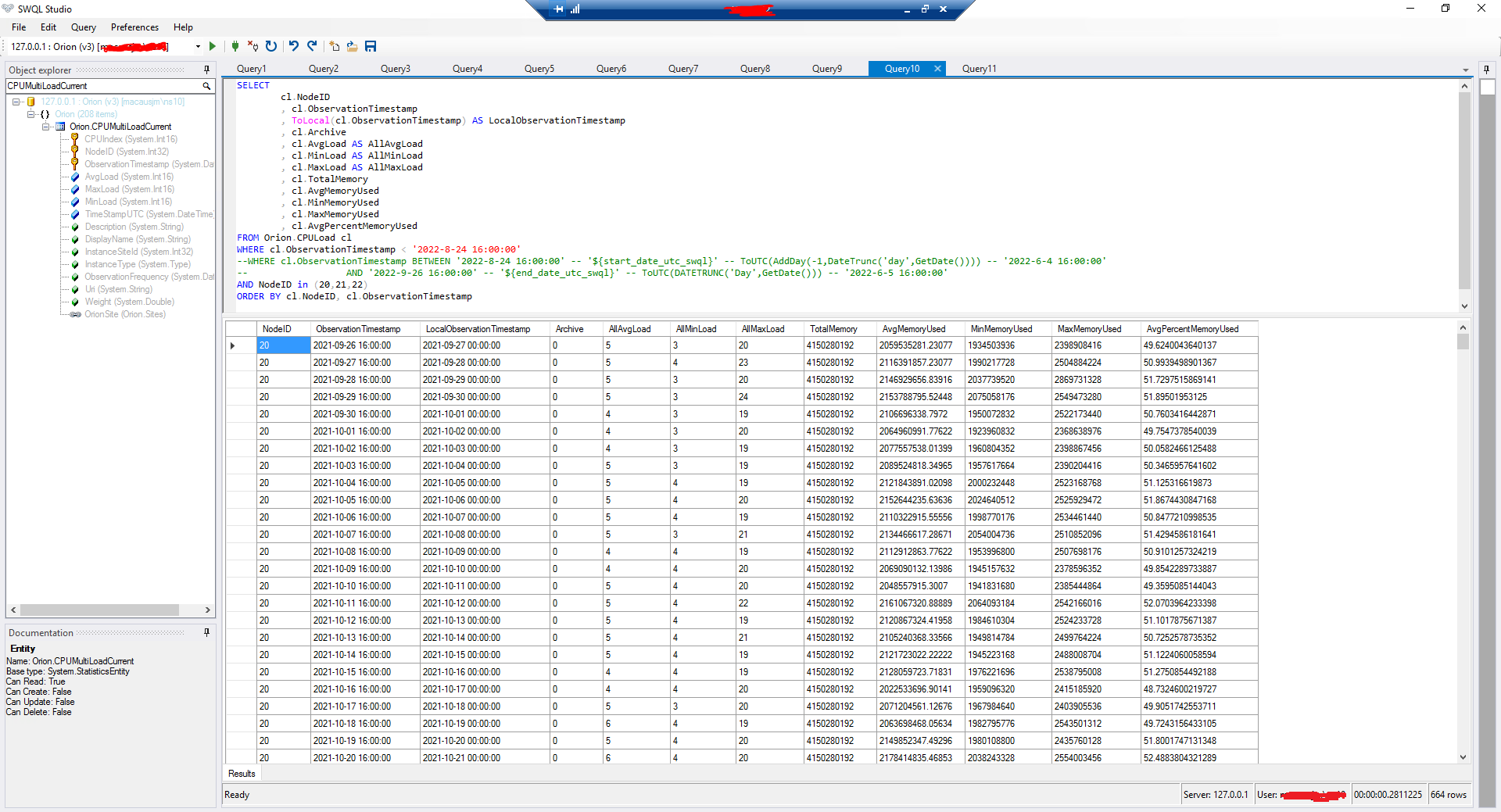
Task: Toggle the Object explorer pin
Action: 206,70
